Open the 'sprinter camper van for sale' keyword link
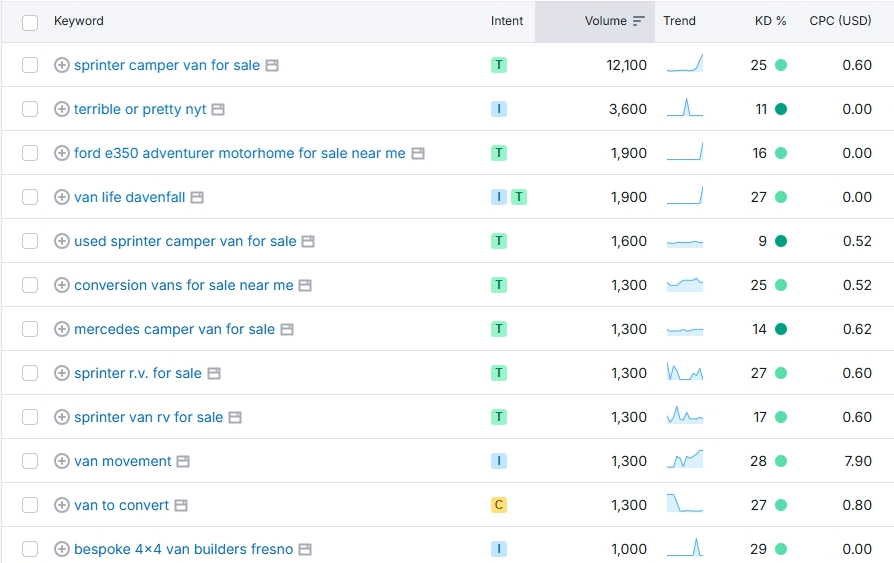Image resolution: width=894 pixels, height=563 pixels. [166, 65]
